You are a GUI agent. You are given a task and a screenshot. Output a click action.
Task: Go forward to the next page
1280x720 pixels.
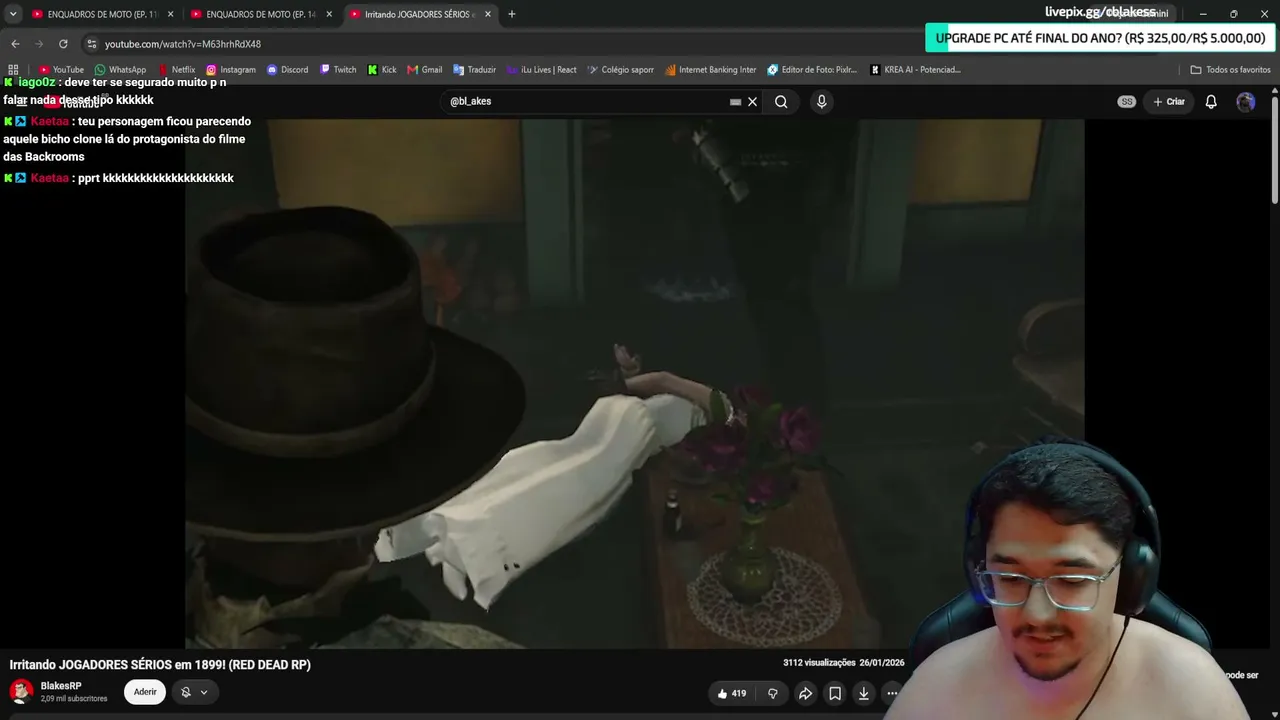(x=39, y=44)
